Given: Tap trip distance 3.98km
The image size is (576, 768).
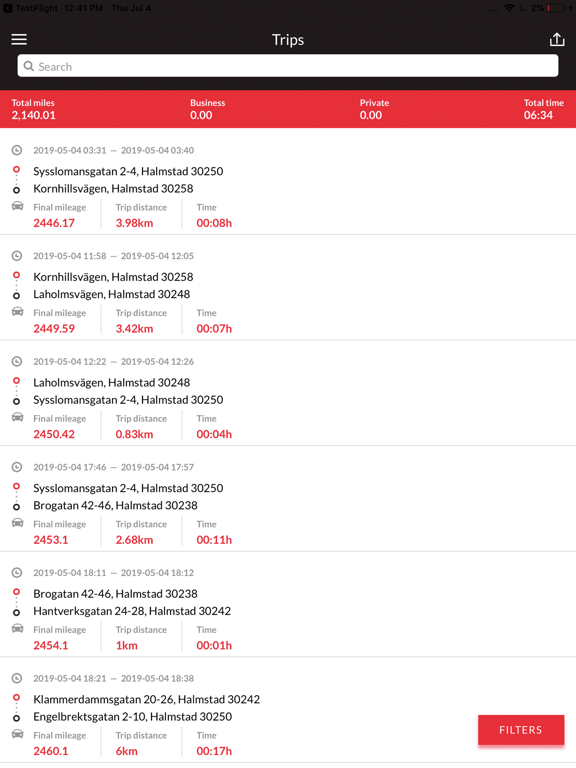Looking at the screenshot, I should coord(135,223).
